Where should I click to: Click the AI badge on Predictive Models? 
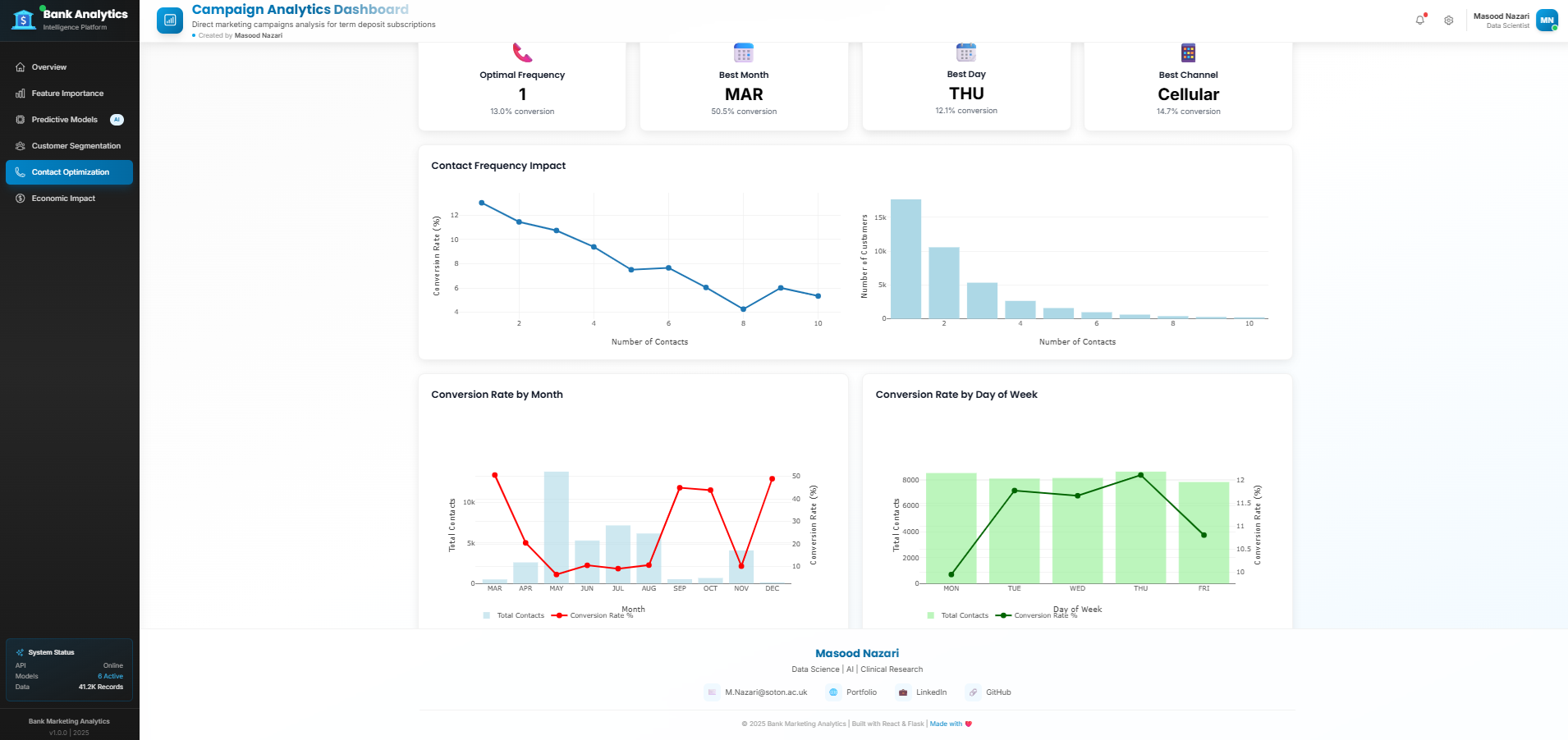(117, 119)
